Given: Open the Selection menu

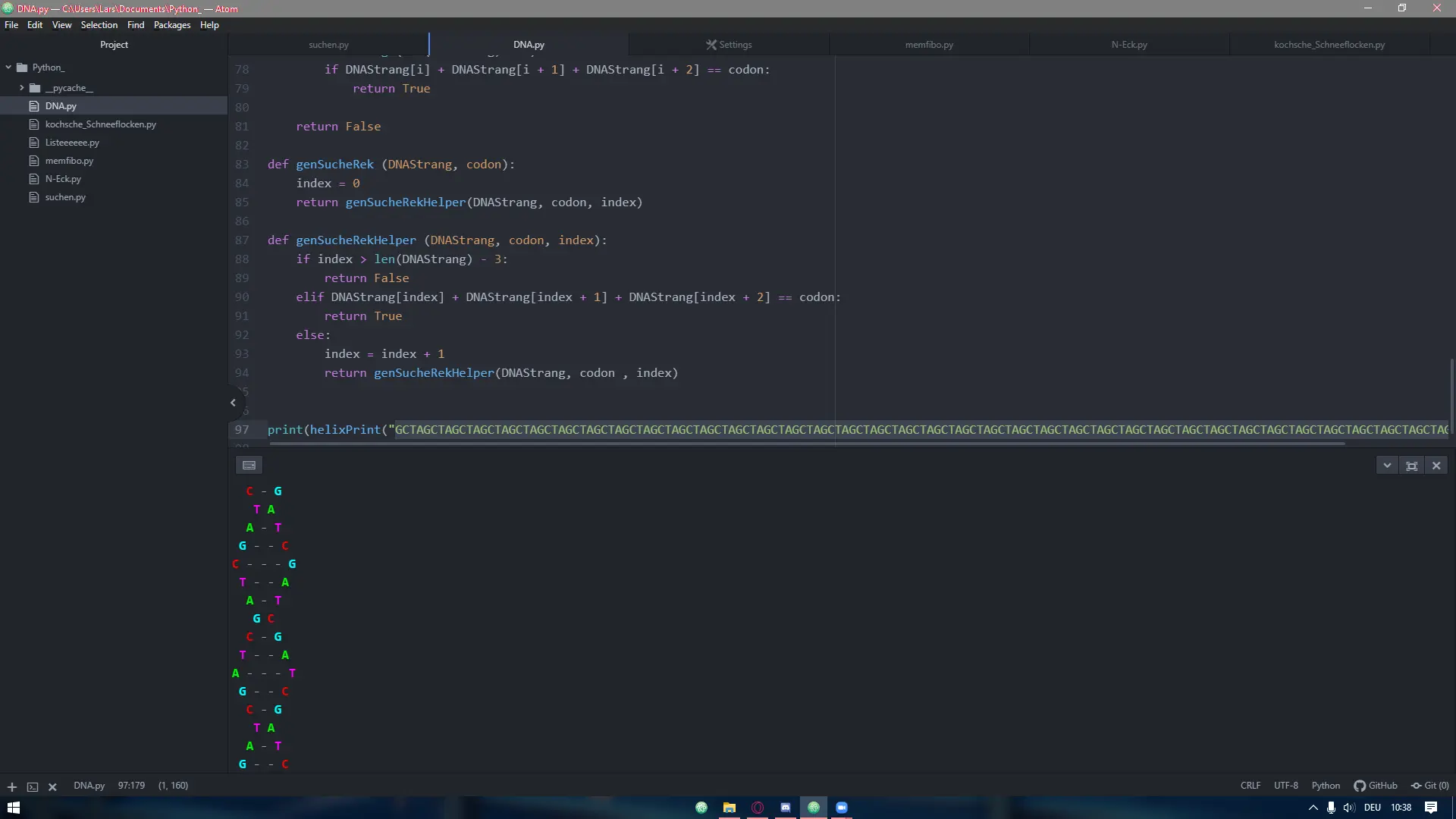Looking at the screenshot, I should coord(99,25).
